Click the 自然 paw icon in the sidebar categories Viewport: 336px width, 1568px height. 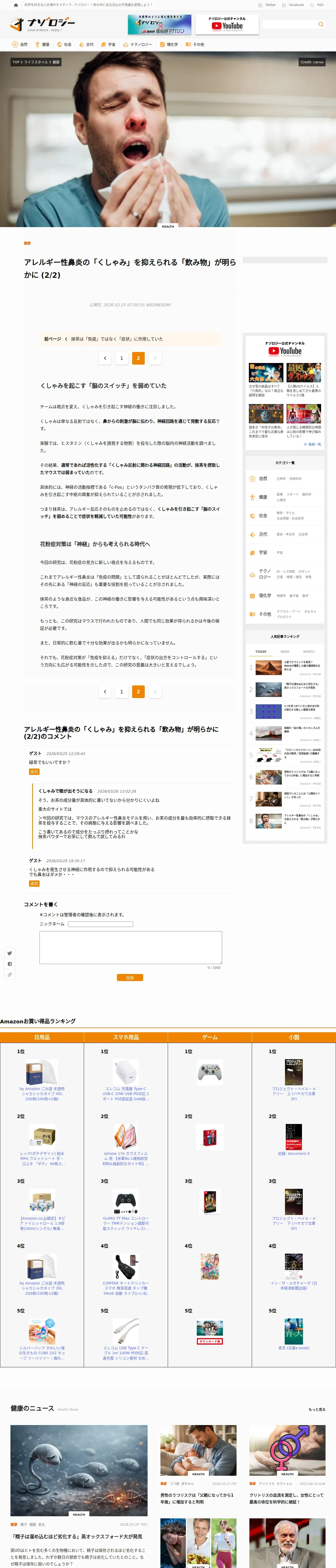tap(253, 479)
